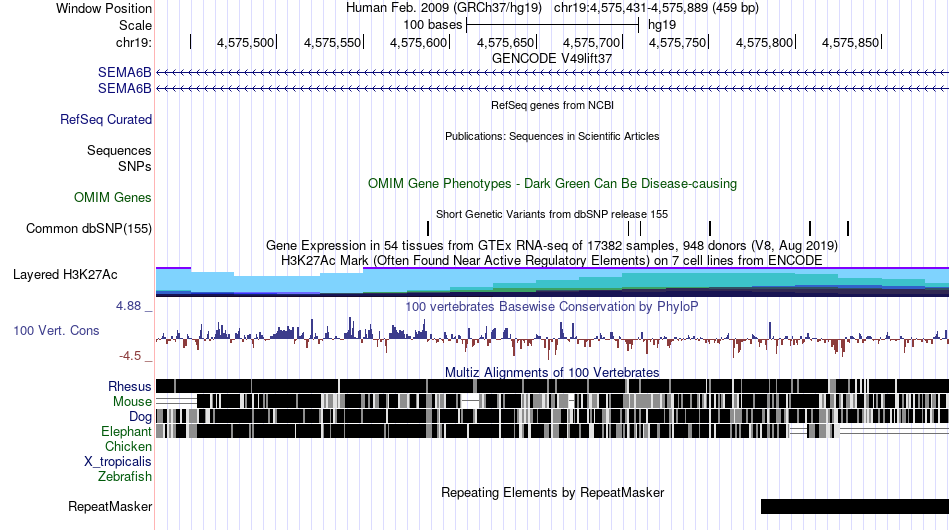This screenshot has height=530, width=950.
Task: Click the first dbSNP variant tick mark
Action: click(x=428, y=228)
